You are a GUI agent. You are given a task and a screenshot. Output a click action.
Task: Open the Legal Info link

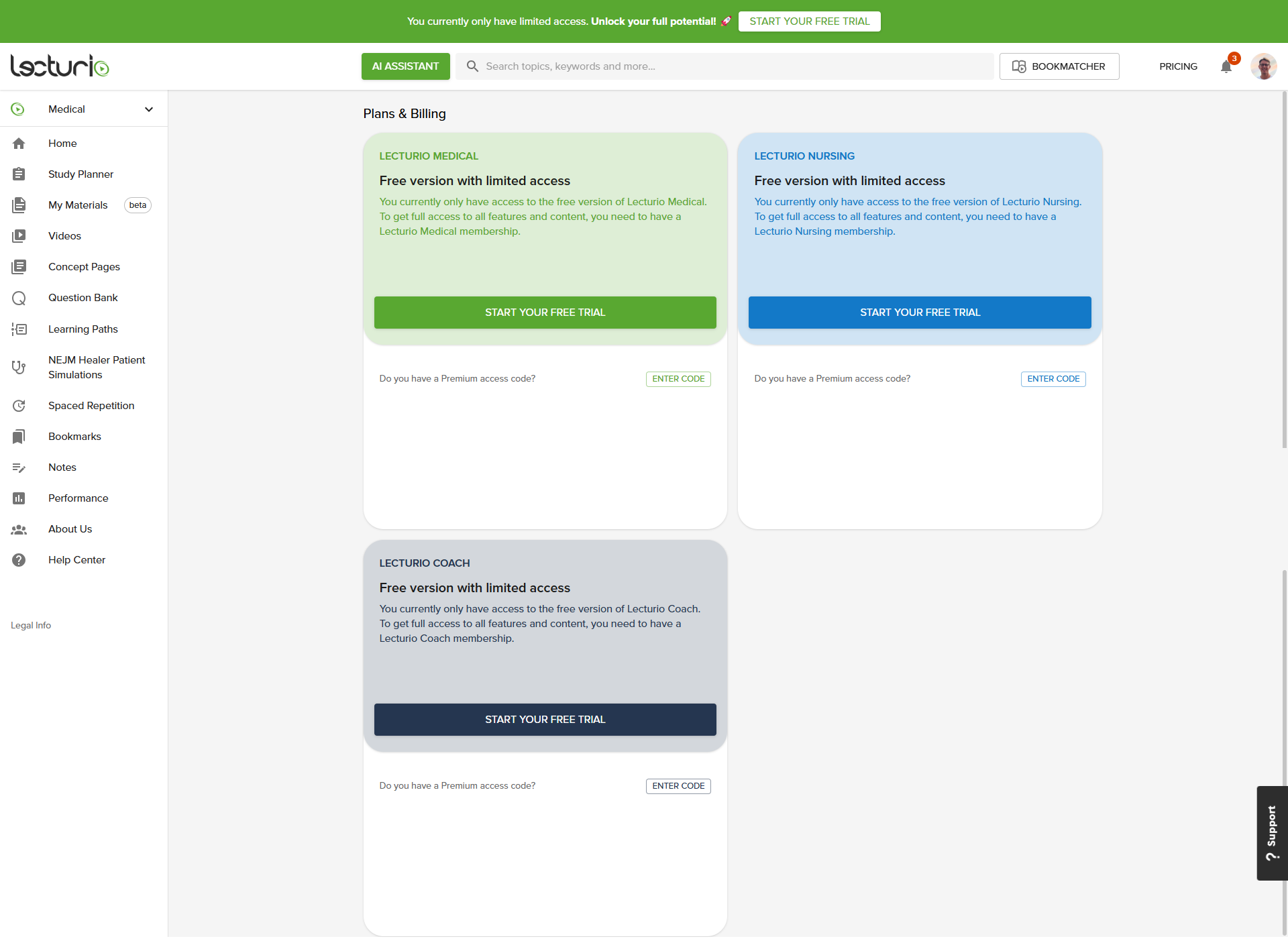click(x=31, y=625)
